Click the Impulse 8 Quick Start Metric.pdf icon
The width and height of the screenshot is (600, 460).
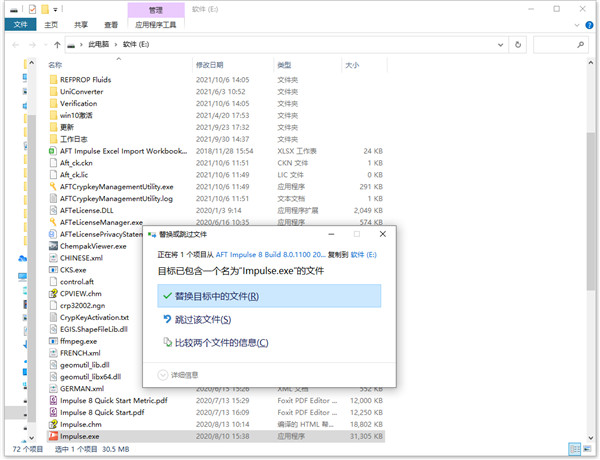52,400
